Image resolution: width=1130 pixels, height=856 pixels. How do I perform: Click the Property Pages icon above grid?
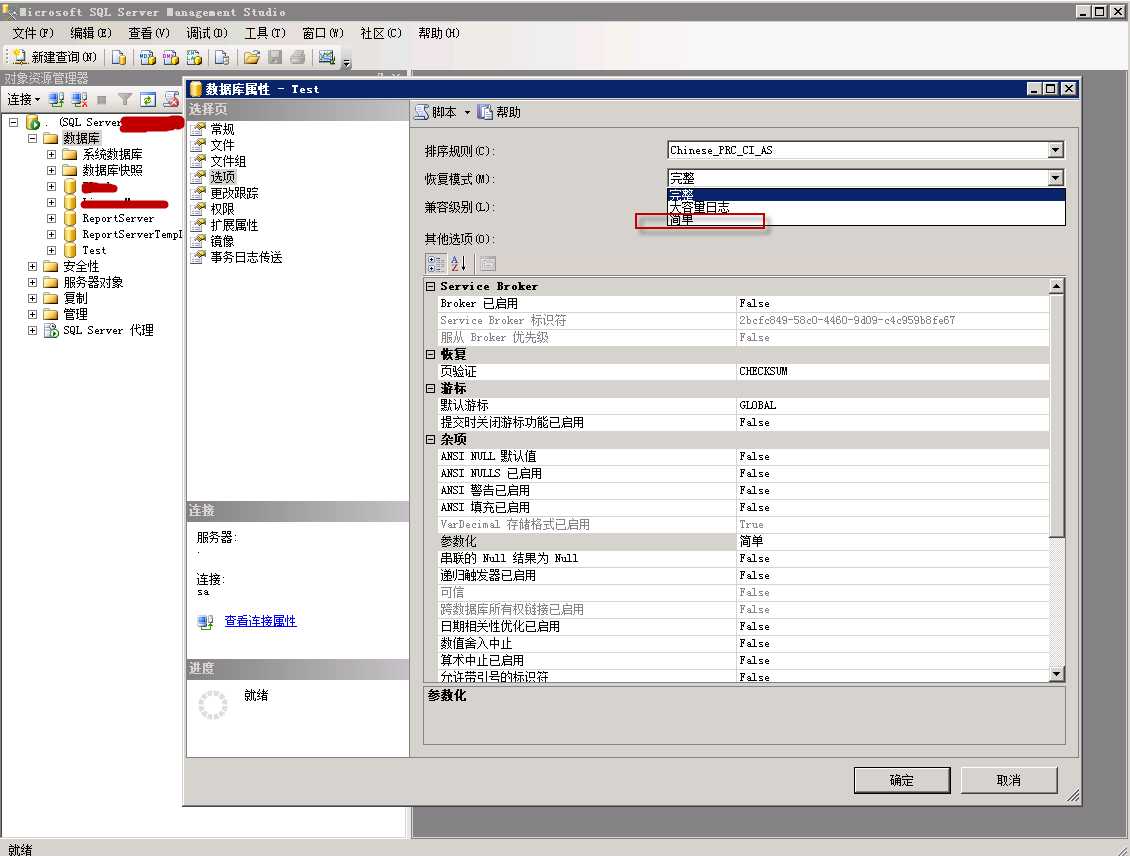click(x=488, y=263)
